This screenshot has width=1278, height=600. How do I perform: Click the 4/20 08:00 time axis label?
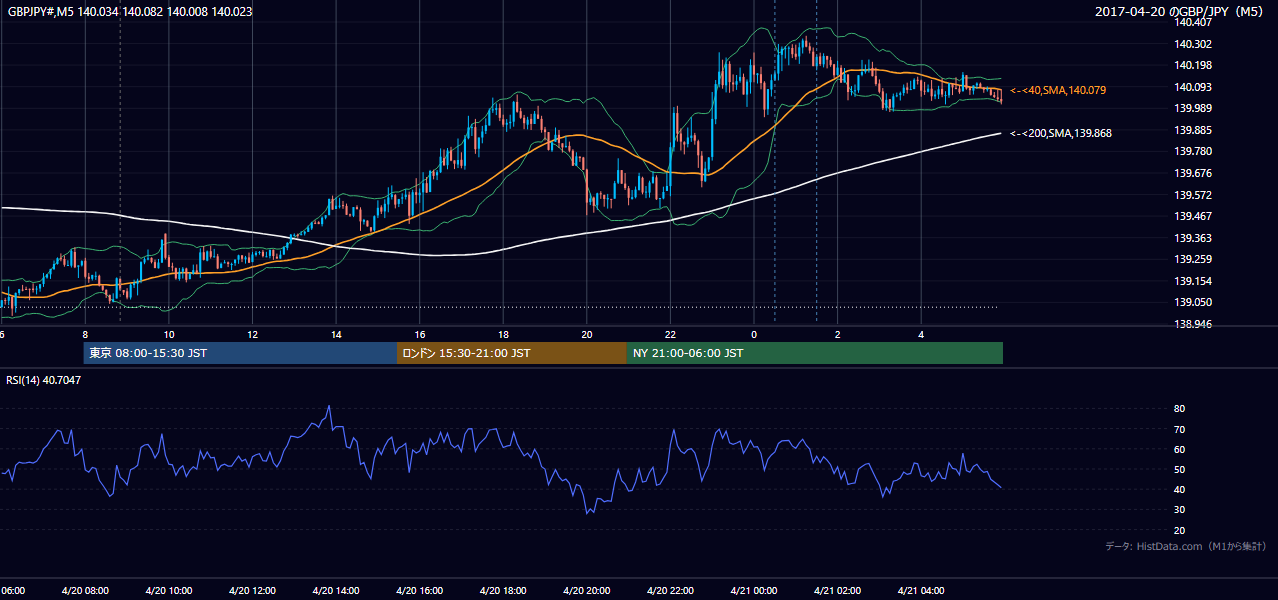click(x=85, y=591)
